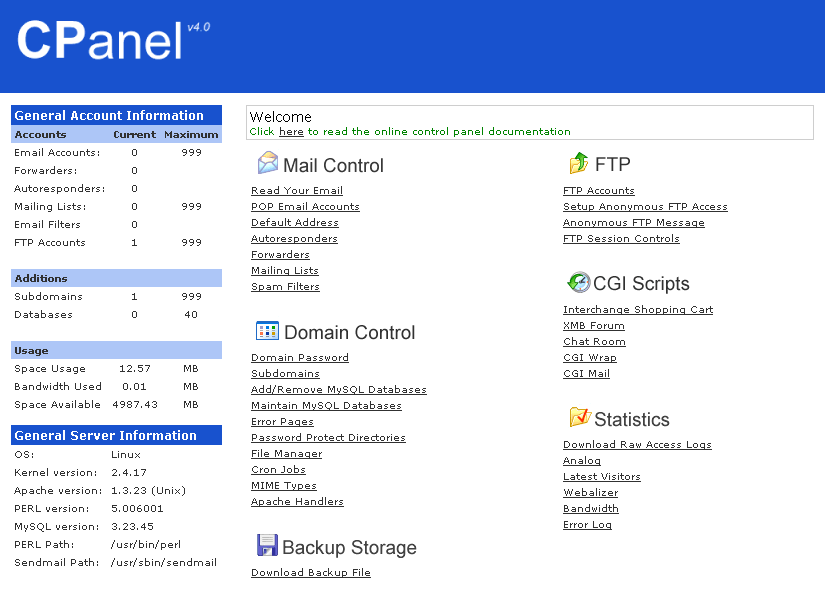Go to POP Email Accounts

(x=305, y=207)
